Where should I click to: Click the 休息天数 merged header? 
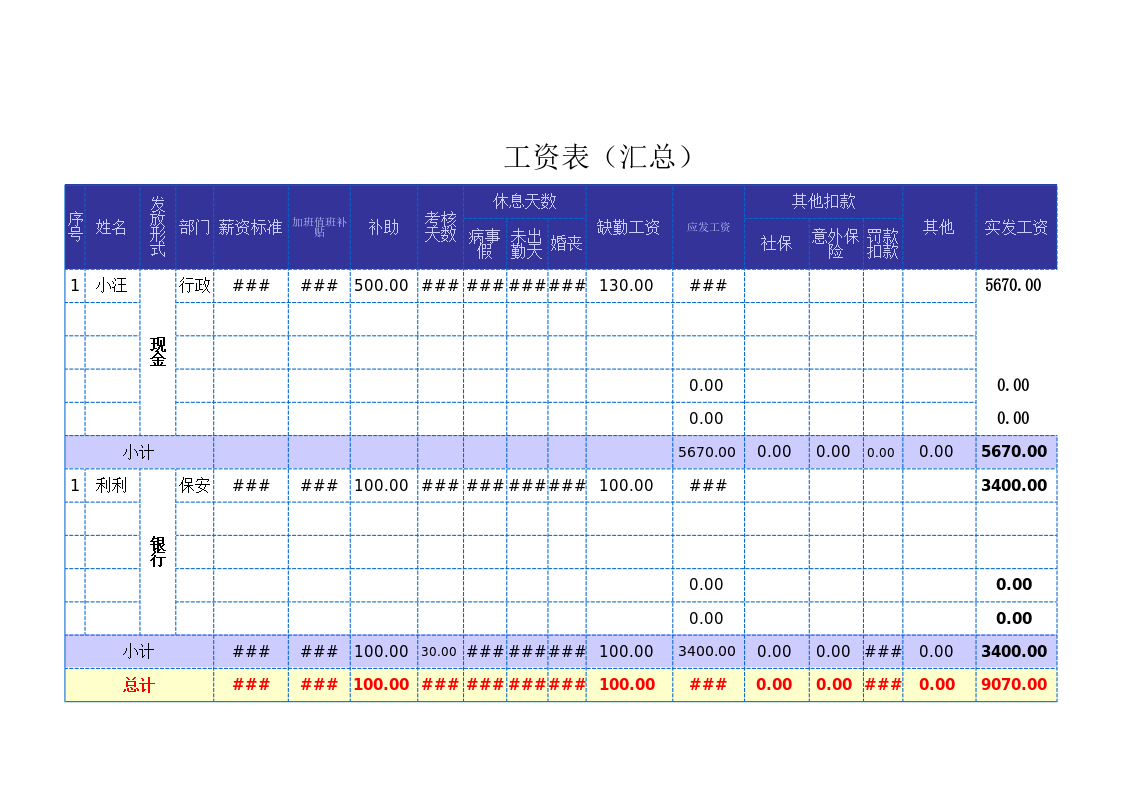(524, 201)
